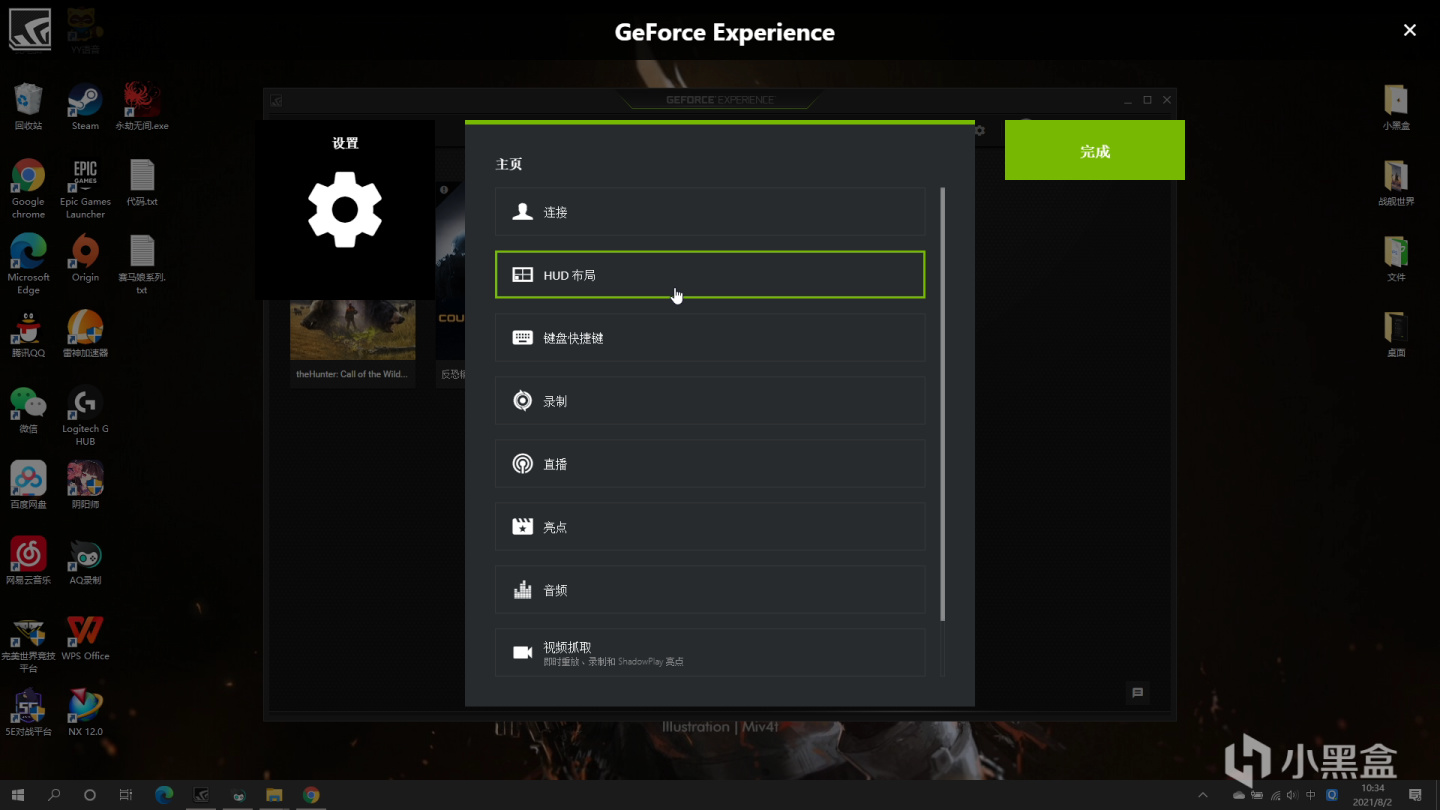Screen dimensions: 1440x810
Task: Click the camera icon beside 视频抓取
Action: pyautogui.click(x=522, y=653)
